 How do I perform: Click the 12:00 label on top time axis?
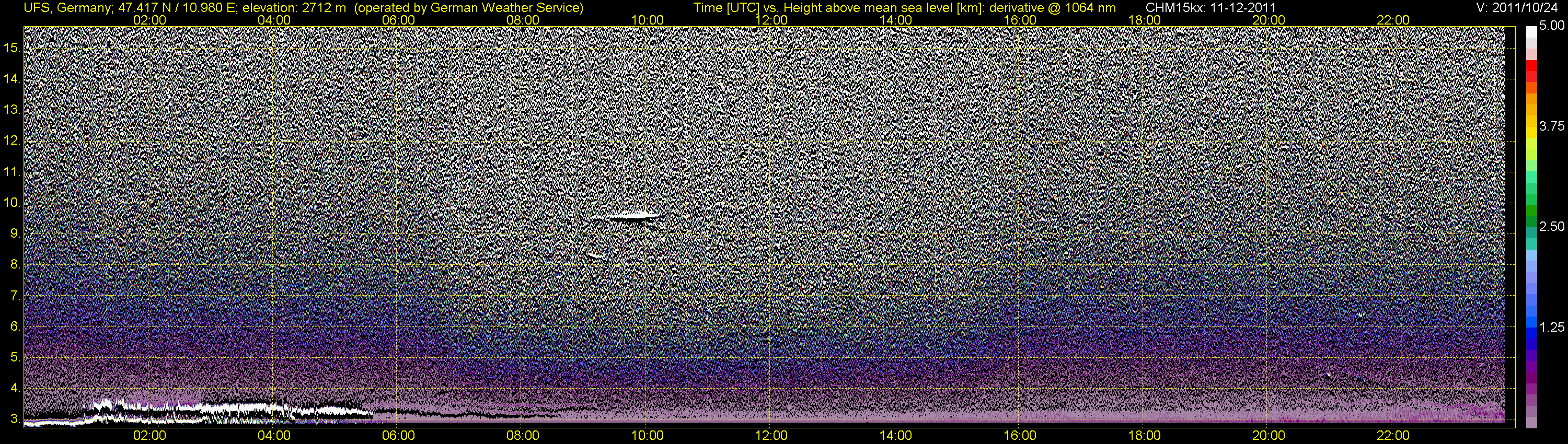771,20
